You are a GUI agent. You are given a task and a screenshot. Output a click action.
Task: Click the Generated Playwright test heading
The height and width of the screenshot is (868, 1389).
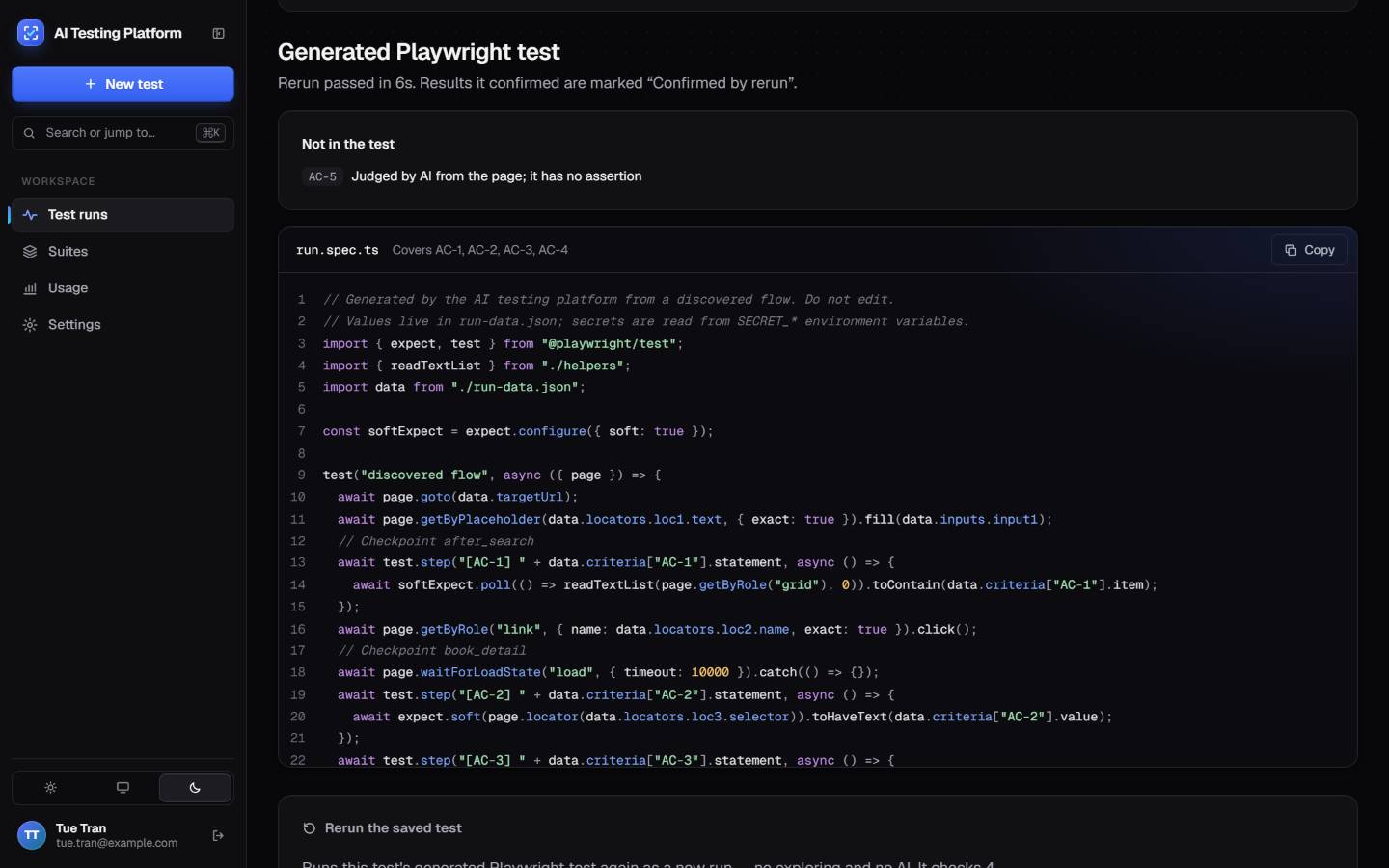point(419,52)
